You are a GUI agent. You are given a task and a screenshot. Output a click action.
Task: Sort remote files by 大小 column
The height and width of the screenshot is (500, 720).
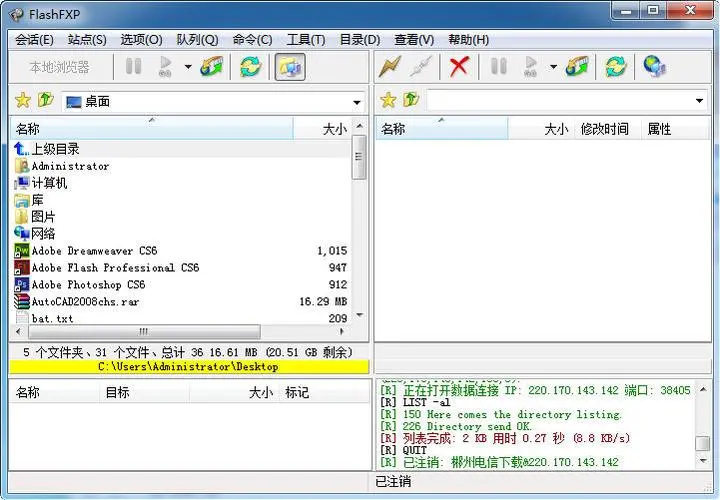[540, 129]
